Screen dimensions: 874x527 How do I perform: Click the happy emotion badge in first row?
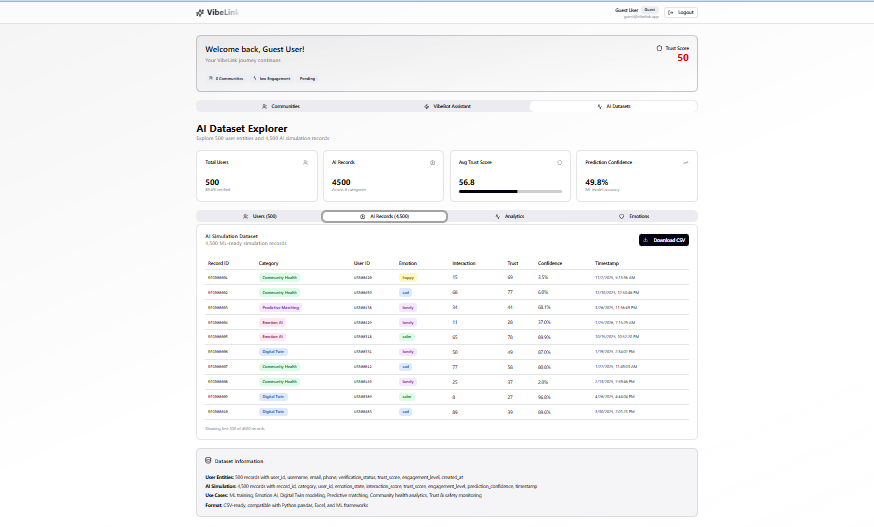(408, 277)
